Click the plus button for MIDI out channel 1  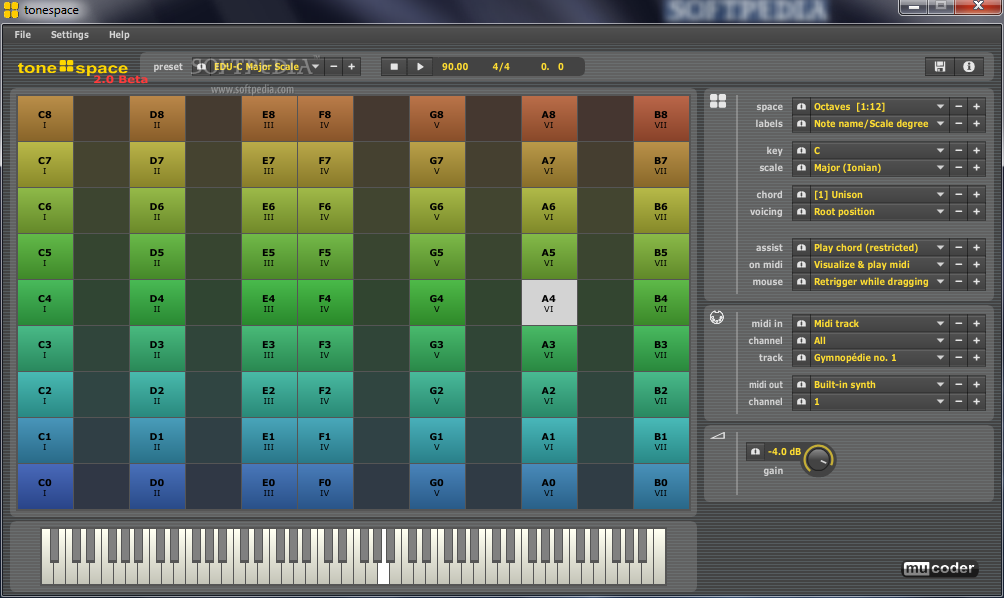pyautogui.click(x=976, y=402)
